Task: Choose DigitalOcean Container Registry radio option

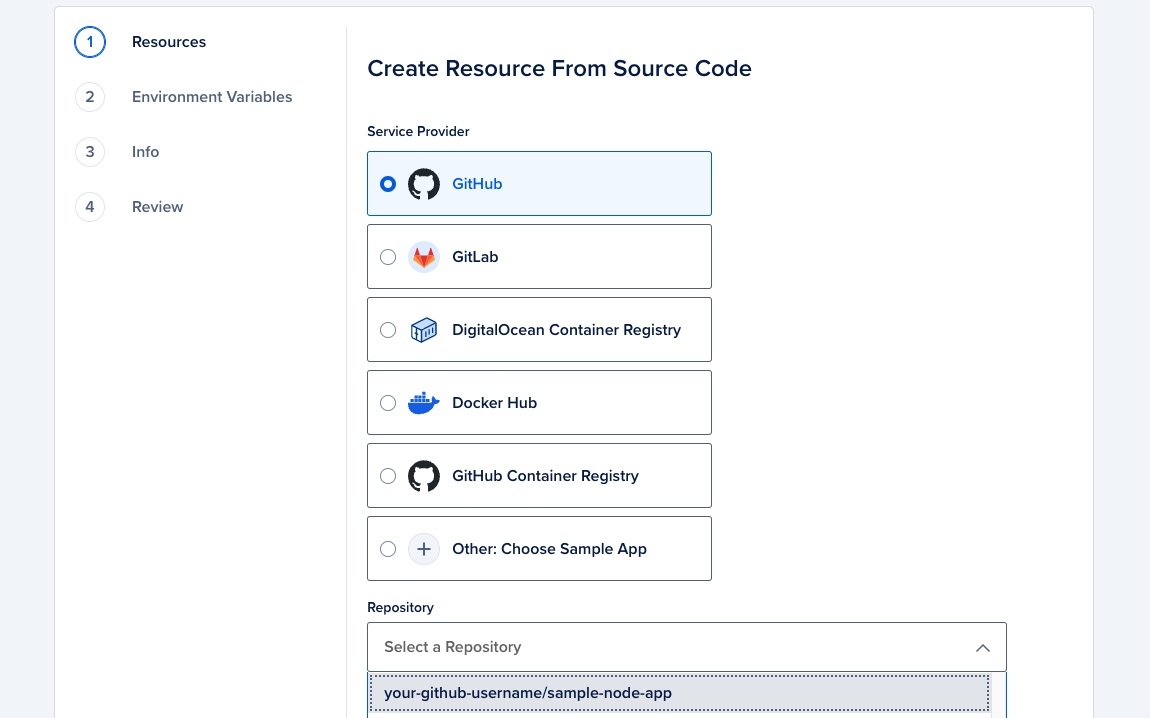Action: pos(388,330)
